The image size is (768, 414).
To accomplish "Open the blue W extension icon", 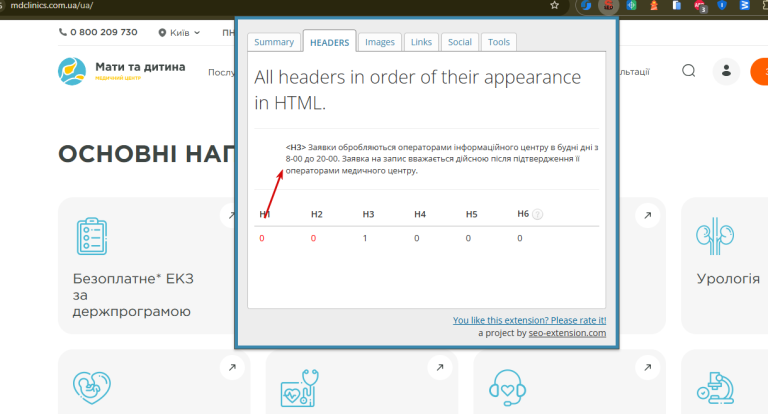I will pos(744,6).
